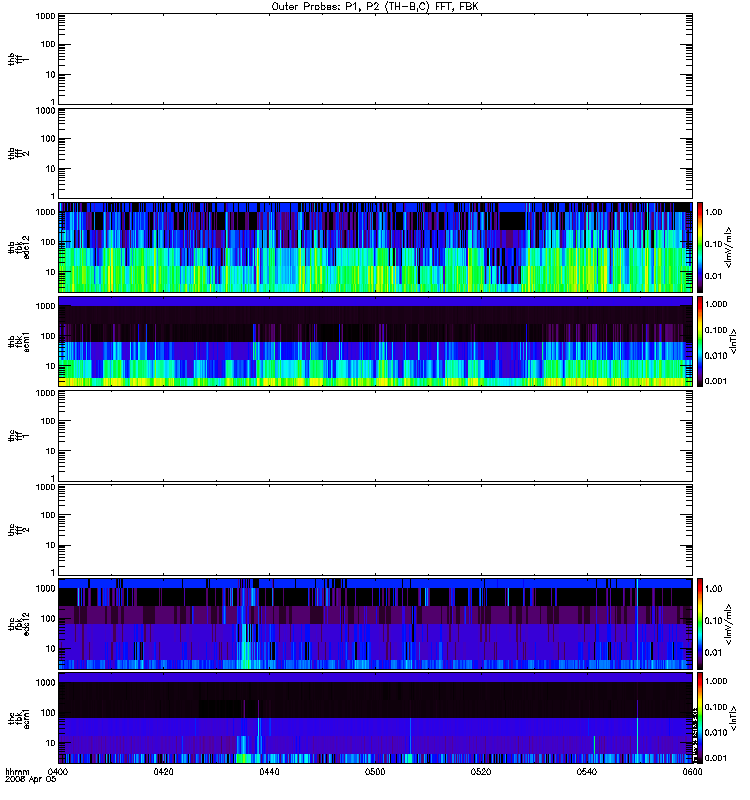Click the '0.10' value on thb edc12 colorbar
The height and width of the screenshot is (800, 750).
(x=713, y=244)
